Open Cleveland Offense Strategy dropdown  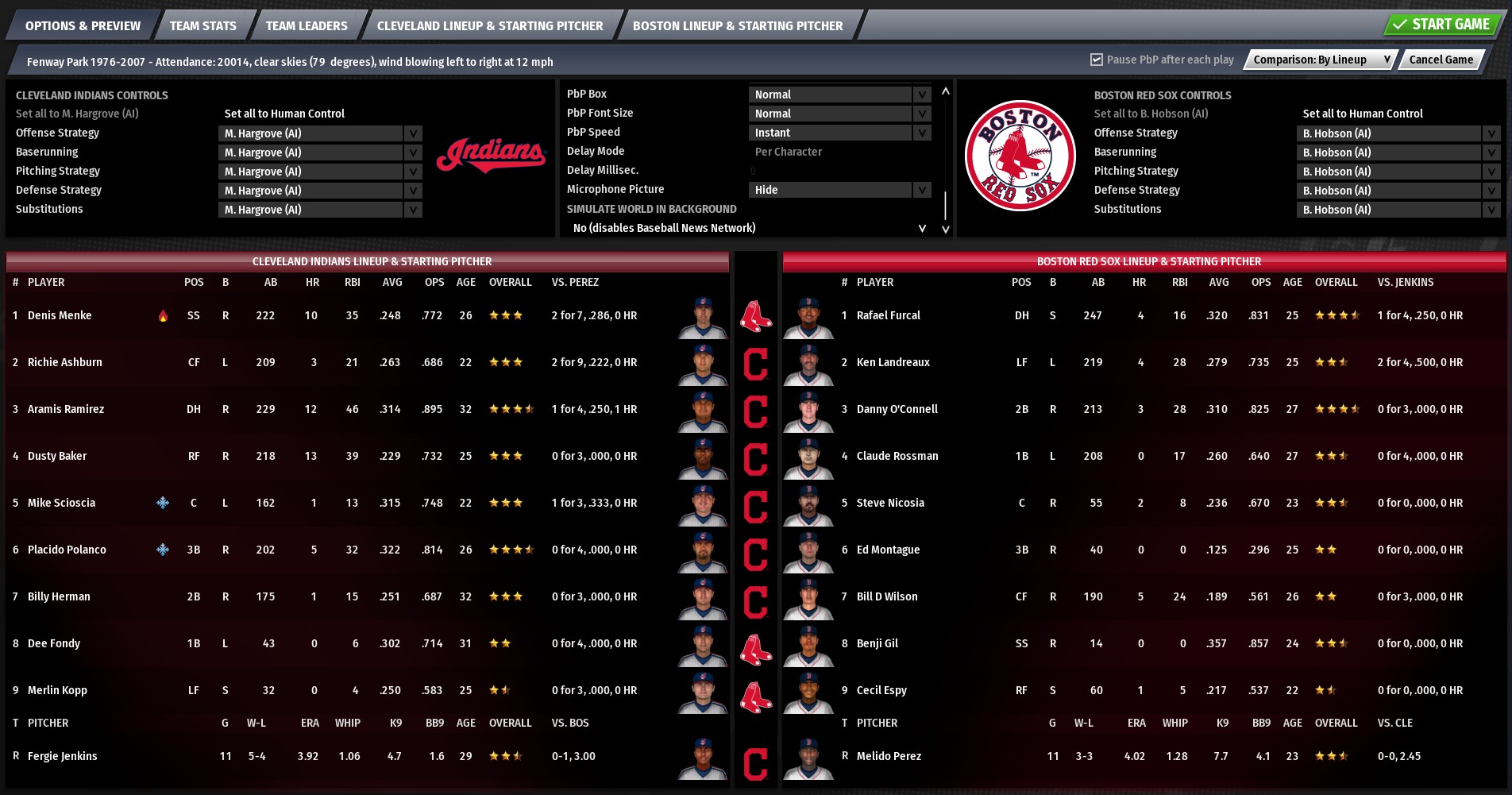[320, 133]
